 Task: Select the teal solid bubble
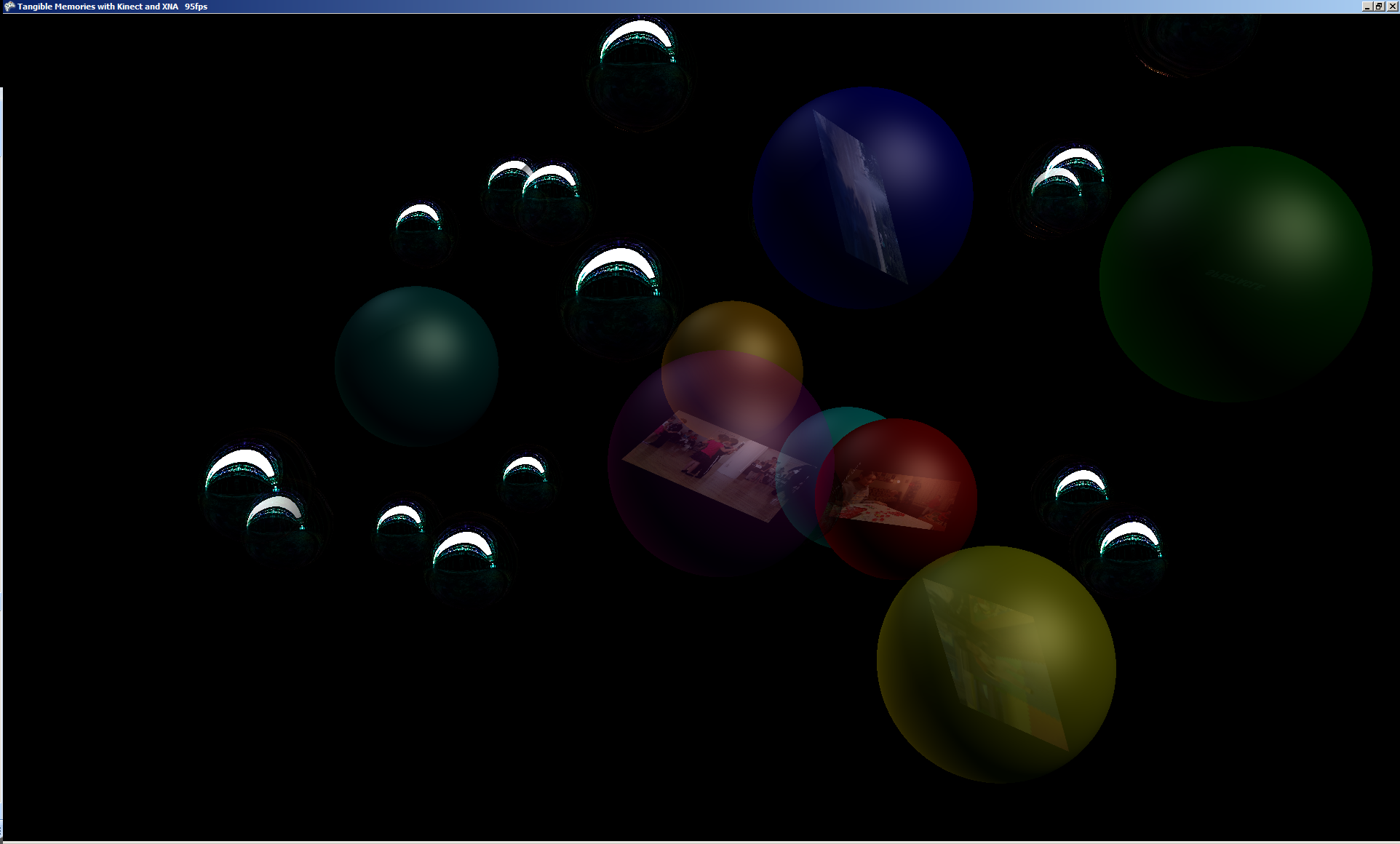(x=416, y=366)
